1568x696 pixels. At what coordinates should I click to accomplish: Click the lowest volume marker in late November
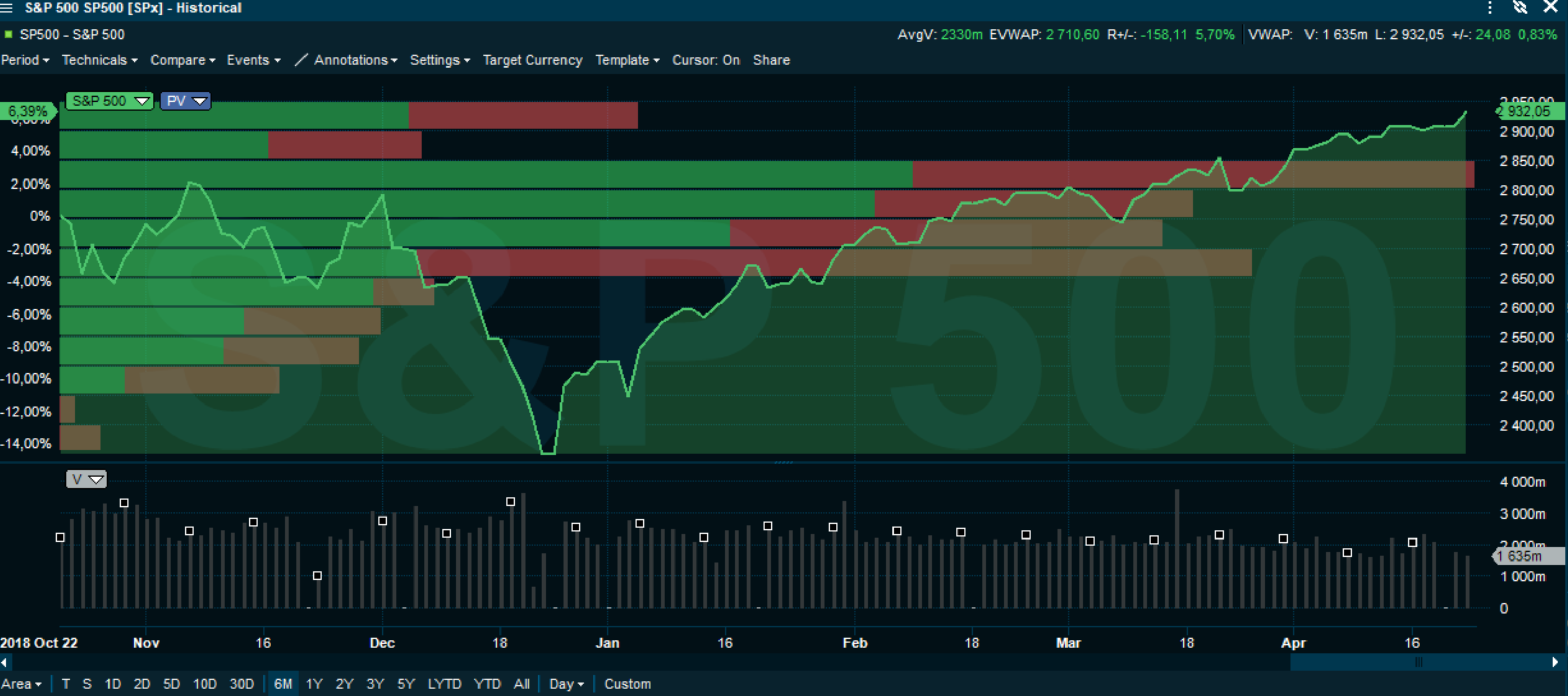317,575
